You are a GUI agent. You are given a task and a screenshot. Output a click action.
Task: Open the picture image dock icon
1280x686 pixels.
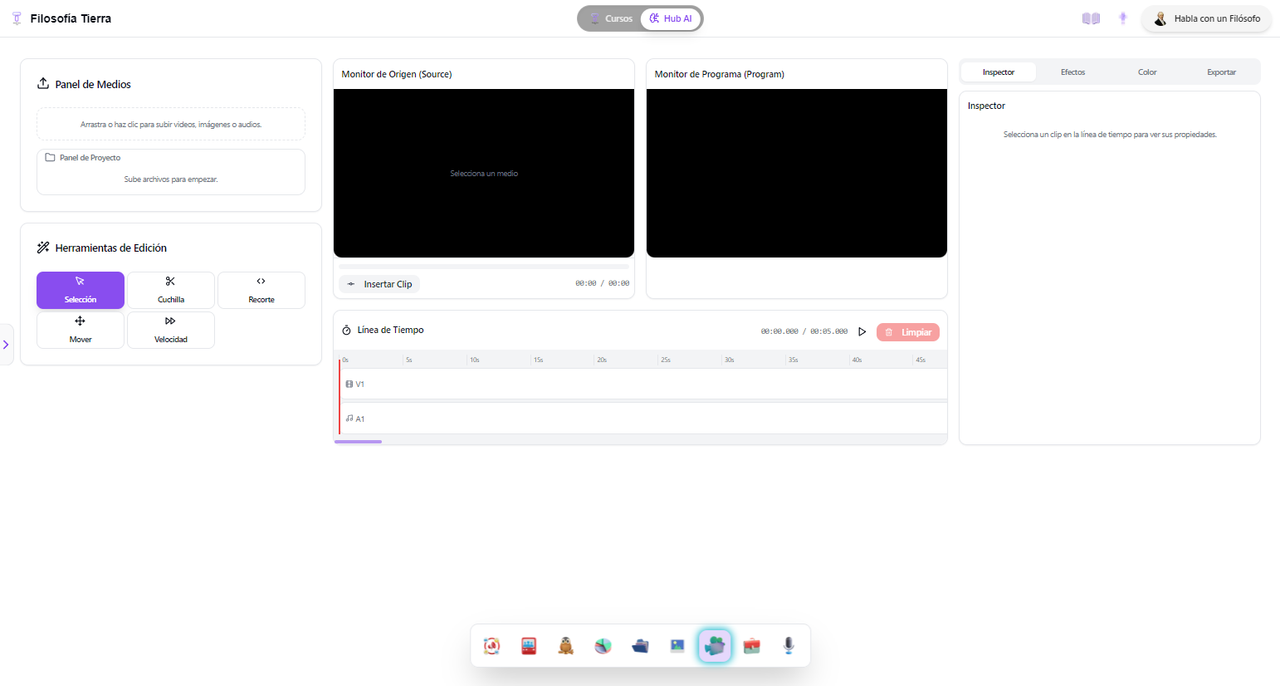point(677,646)
